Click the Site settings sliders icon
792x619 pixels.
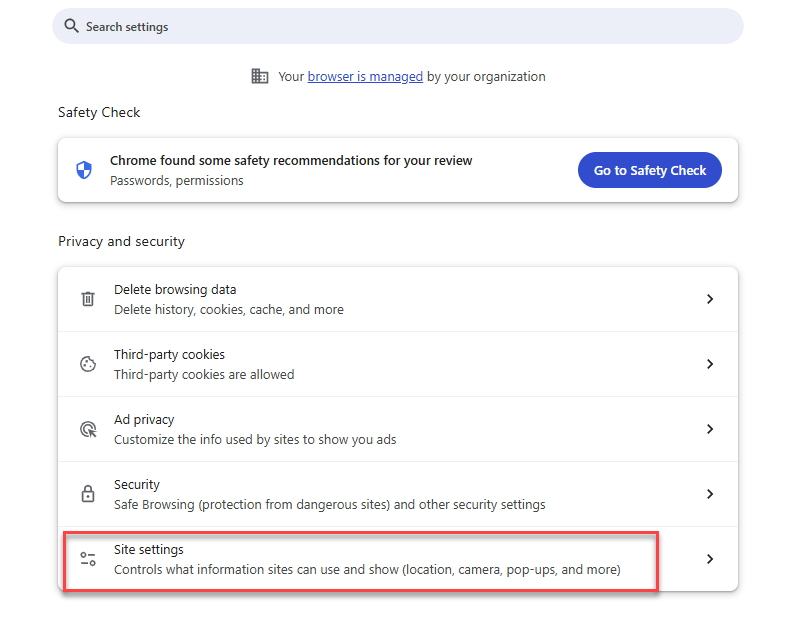88,559
